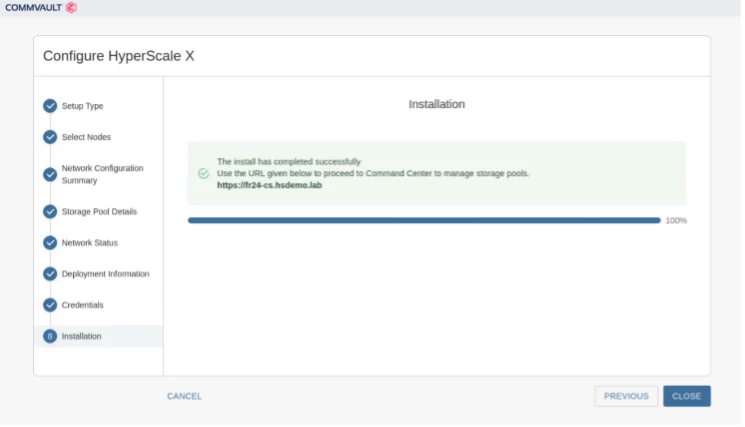Click the installation progress bar

coord(424,220)
